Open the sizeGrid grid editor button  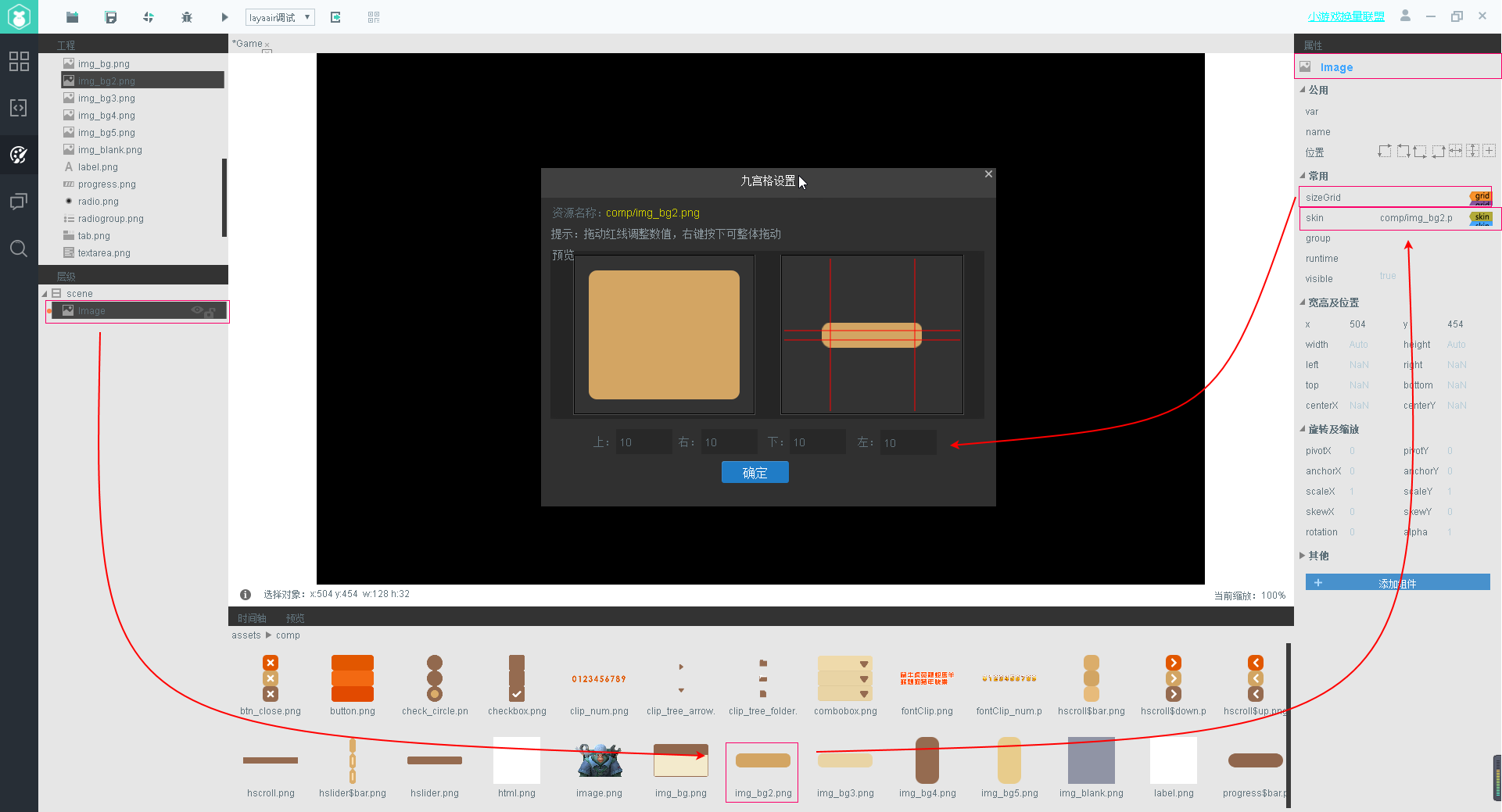1481,198
